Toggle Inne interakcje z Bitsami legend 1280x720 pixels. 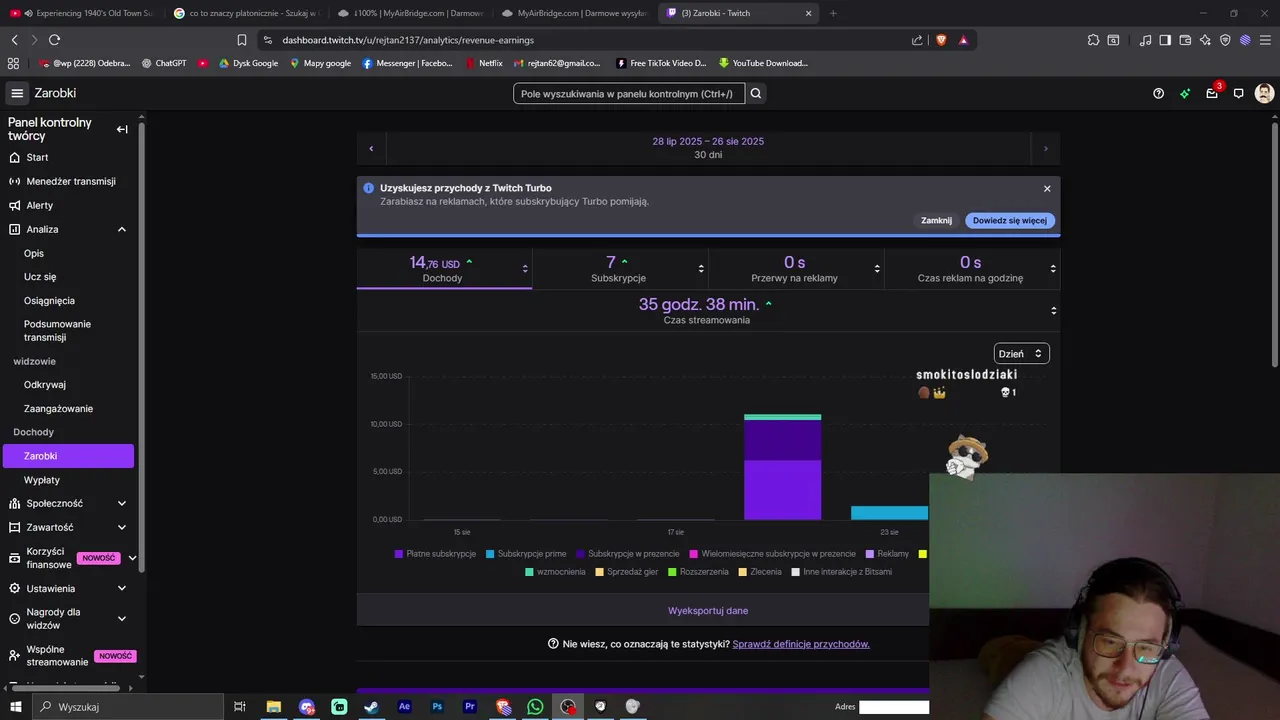click(x=842, y=572)
